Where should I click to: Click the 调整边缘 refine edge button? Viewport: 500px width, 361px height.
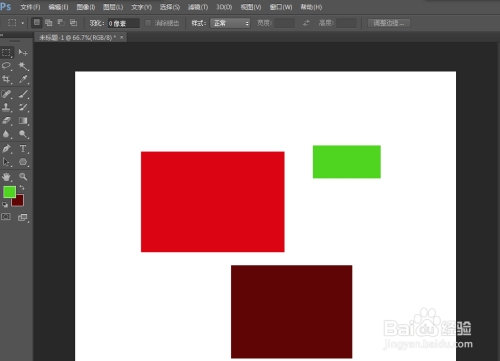pos(389,23)
